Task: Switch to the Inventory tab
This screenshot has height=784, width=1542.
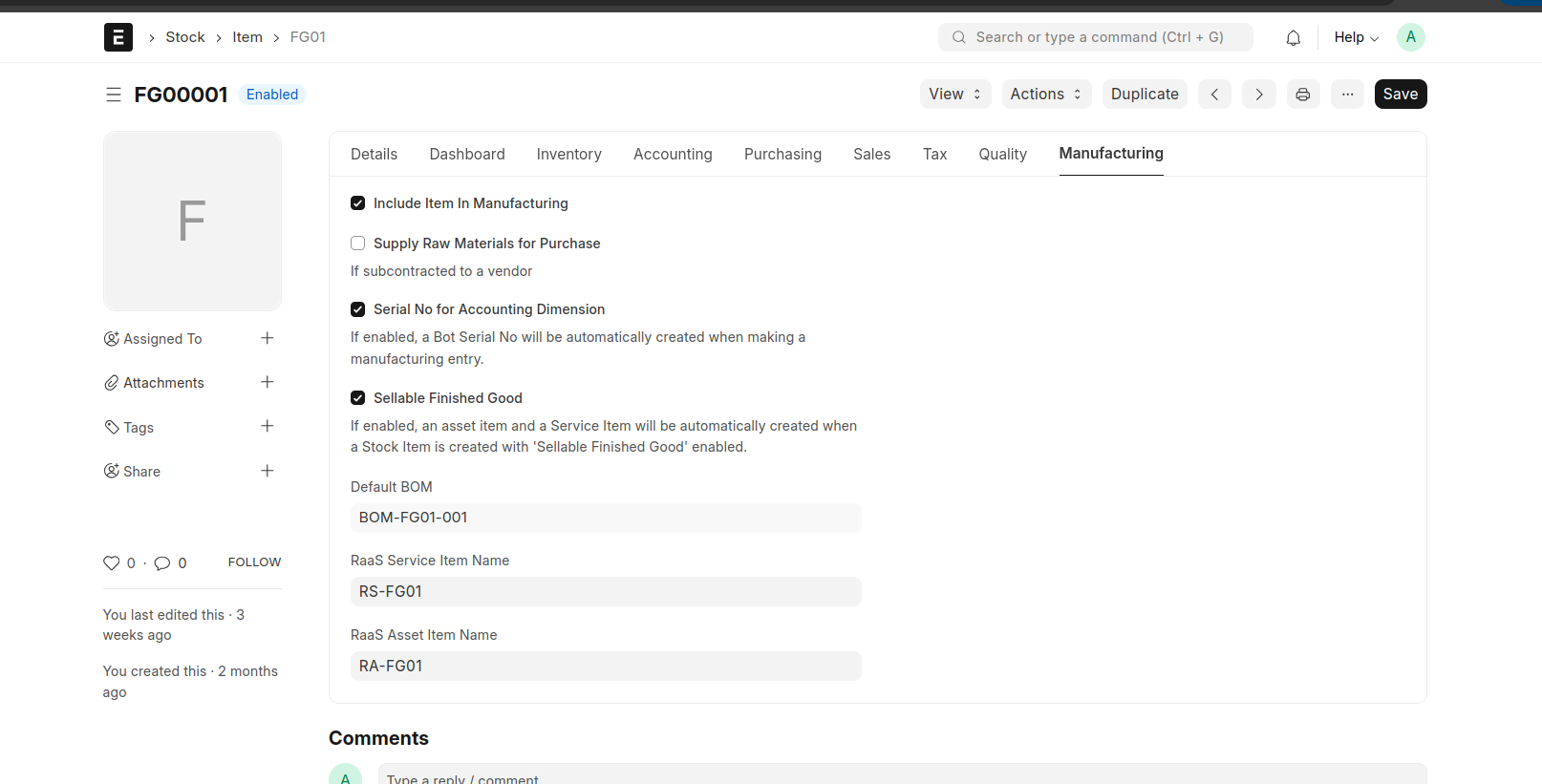Action: pos(568,155)
